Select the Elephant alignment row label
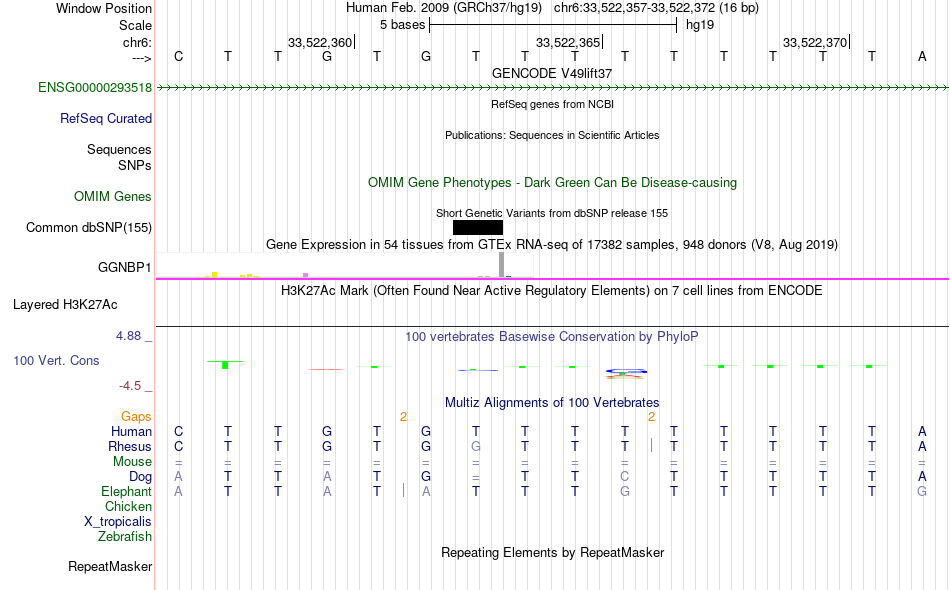 pyautogui.click(x=126, y=491)
